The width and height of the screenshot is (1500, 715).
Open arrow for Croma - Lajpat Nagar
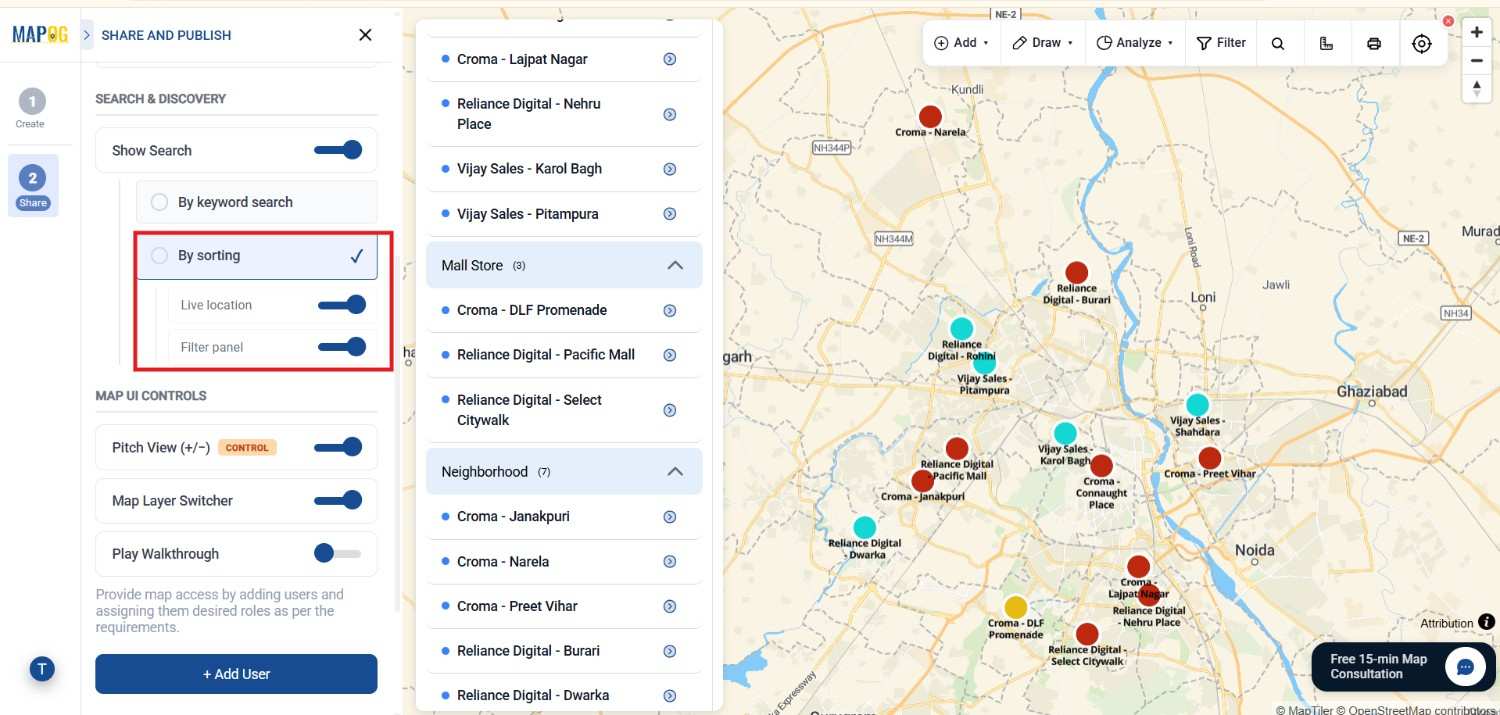coord(670,59)
